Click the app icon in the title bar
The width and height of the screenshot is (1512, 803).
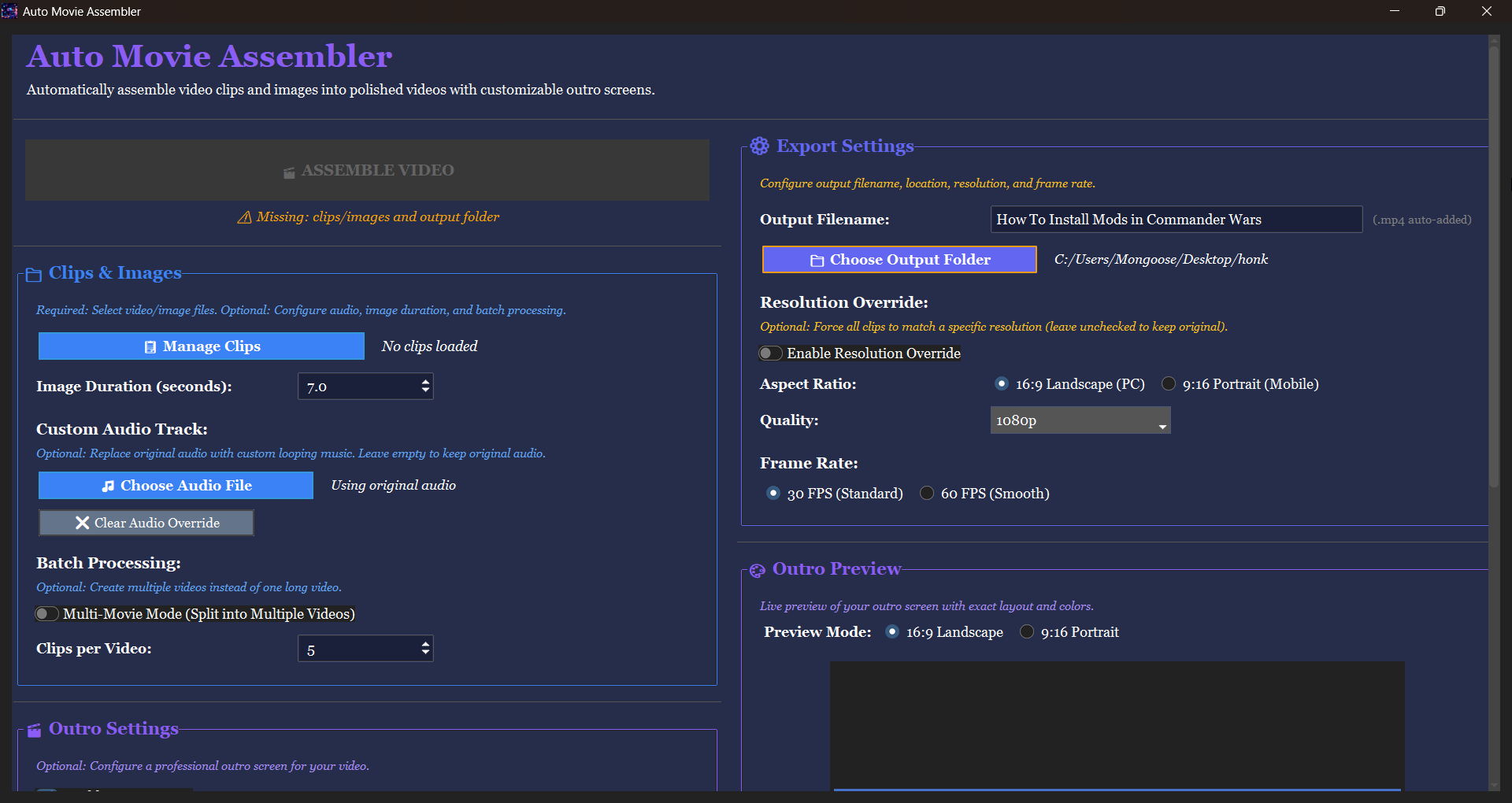(9, 11)
